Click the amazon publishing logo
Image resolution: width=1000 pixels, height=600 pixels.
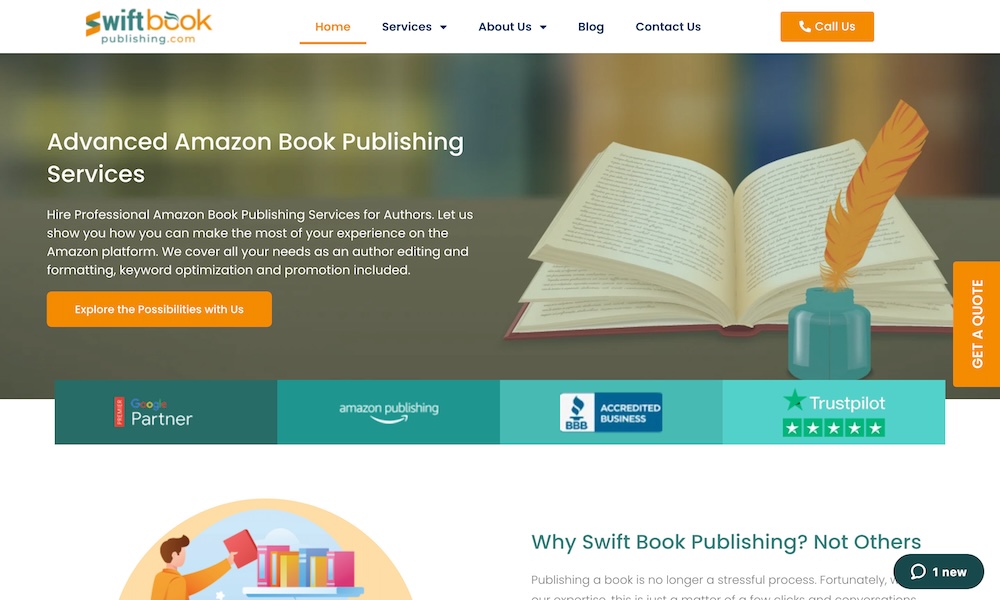tap(388, 412)
